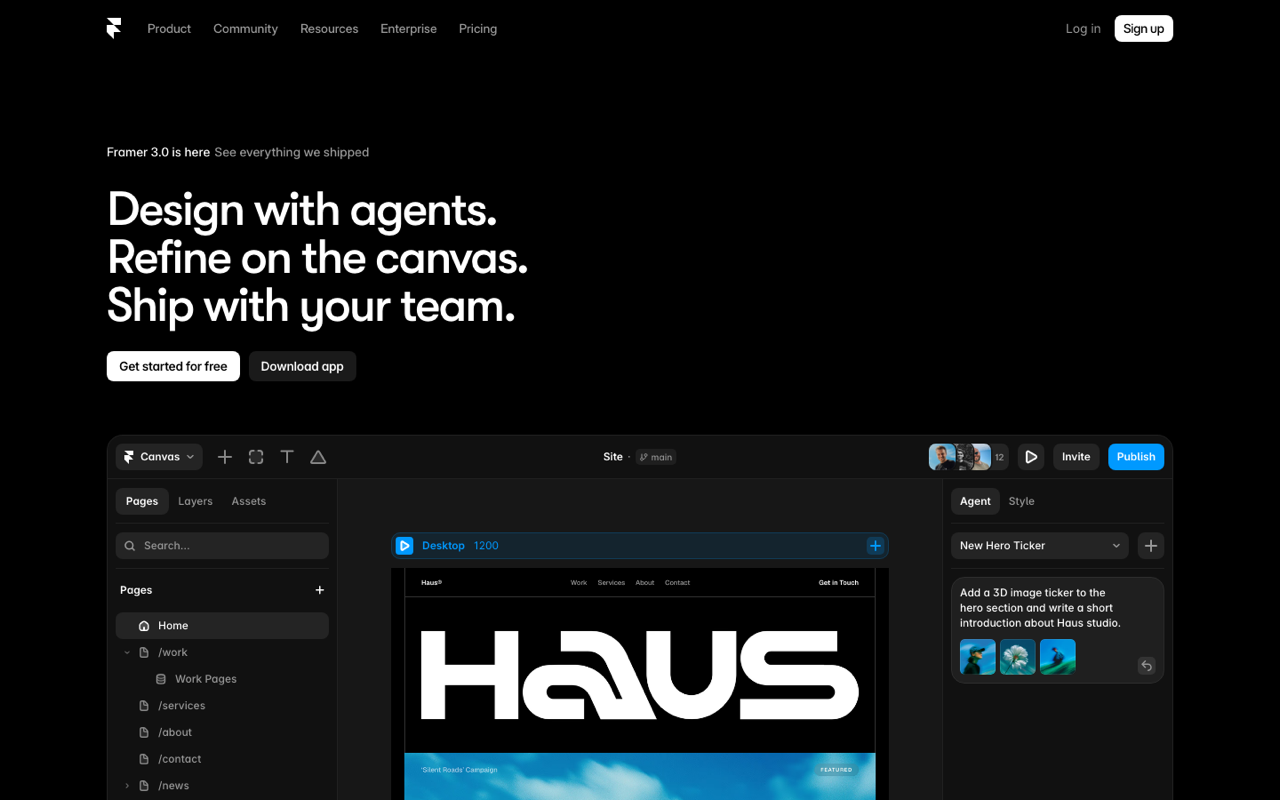Click the 1200 width value
The height and width of the screenshot is (800, 1280).
click(486, 546)
